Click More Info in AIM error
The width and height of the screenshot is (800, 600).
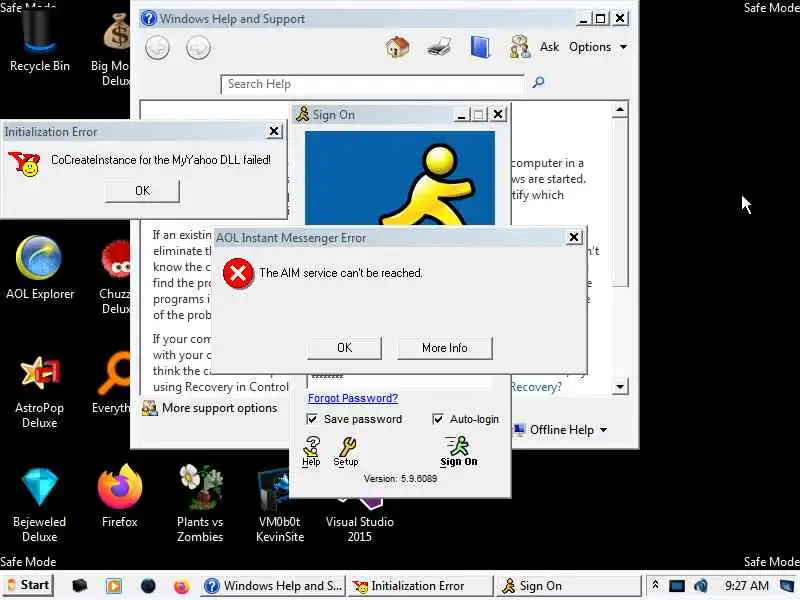point(444,348)
